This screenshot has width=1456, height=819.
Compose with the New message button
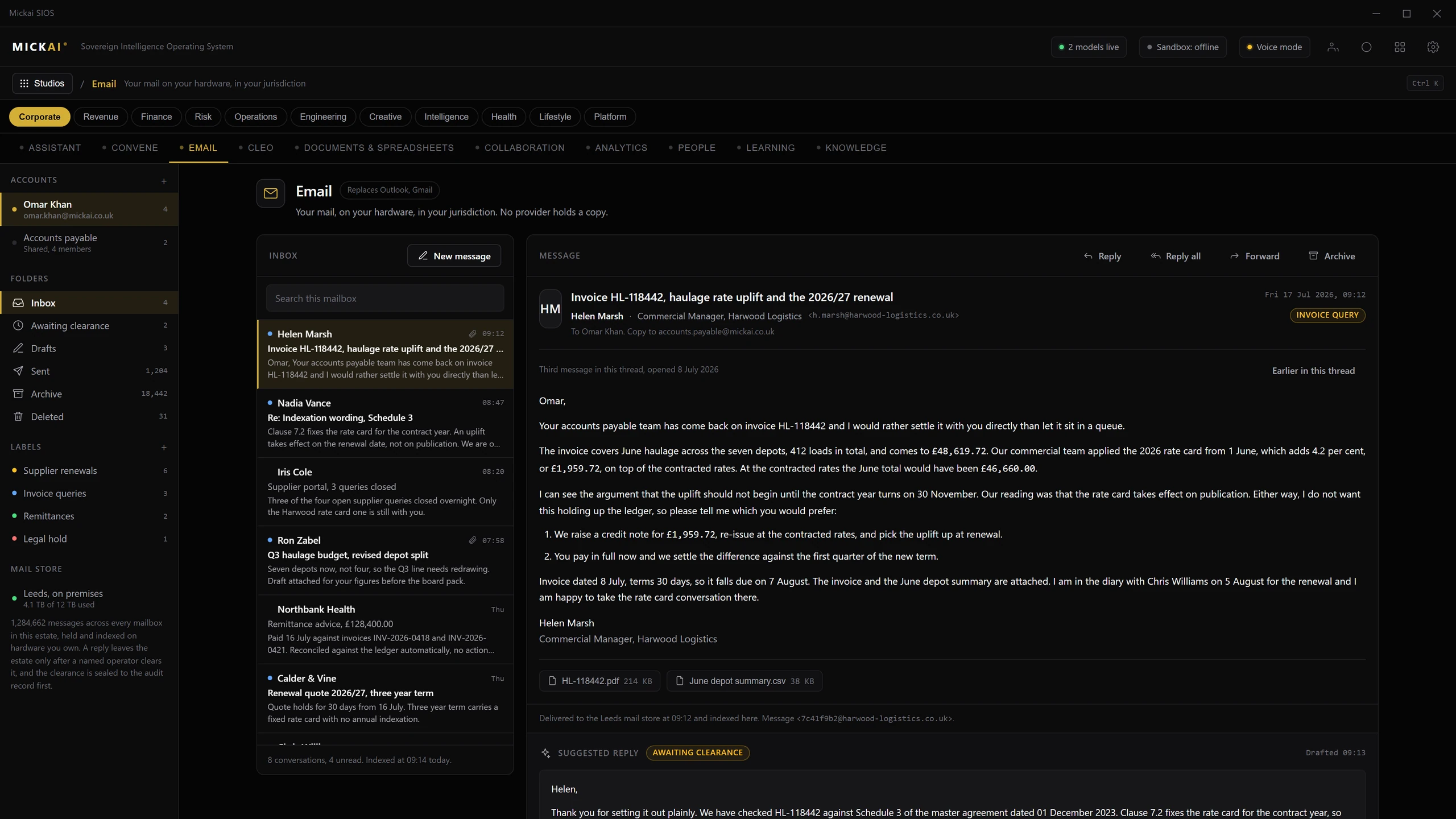[454, 256]
